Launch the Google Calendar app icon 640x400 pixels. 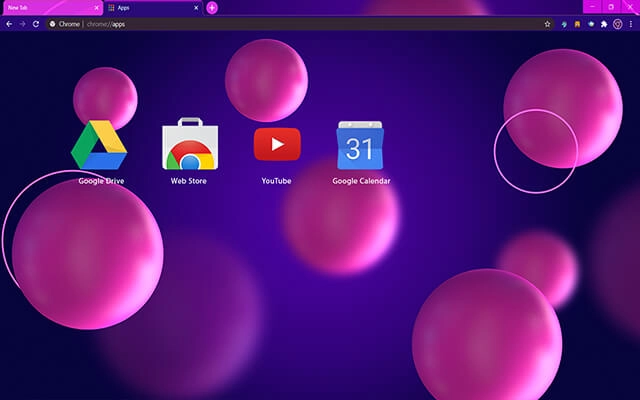click(360, 145)
